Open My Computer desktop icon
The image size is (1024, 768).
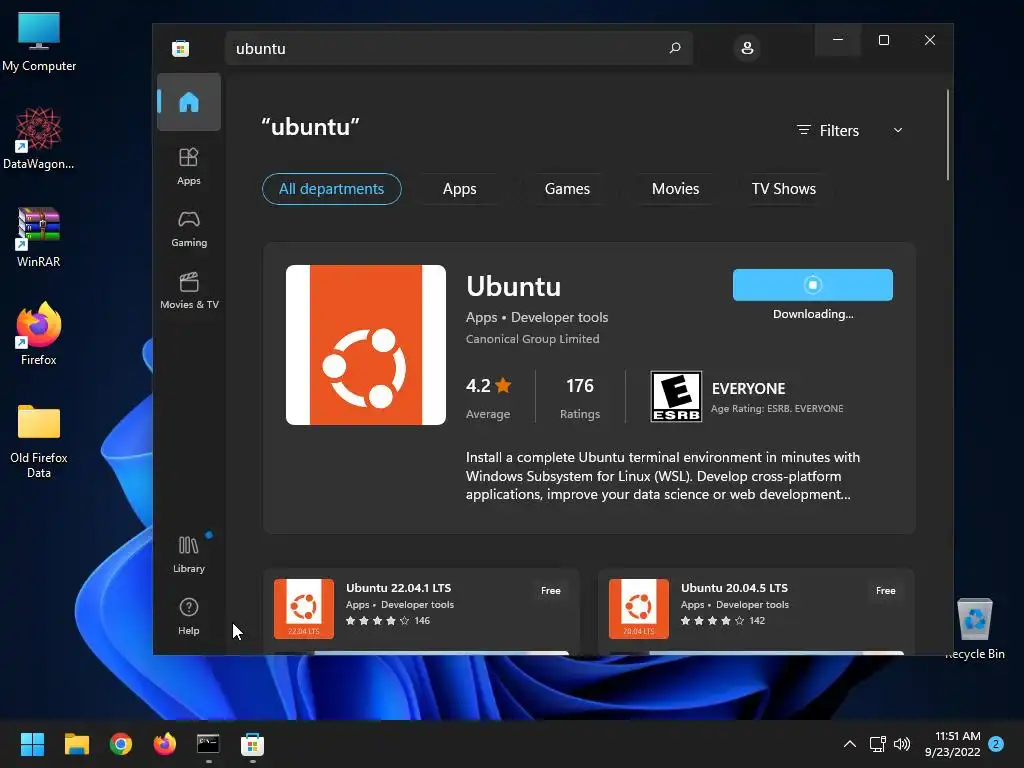tap(39, 42)
